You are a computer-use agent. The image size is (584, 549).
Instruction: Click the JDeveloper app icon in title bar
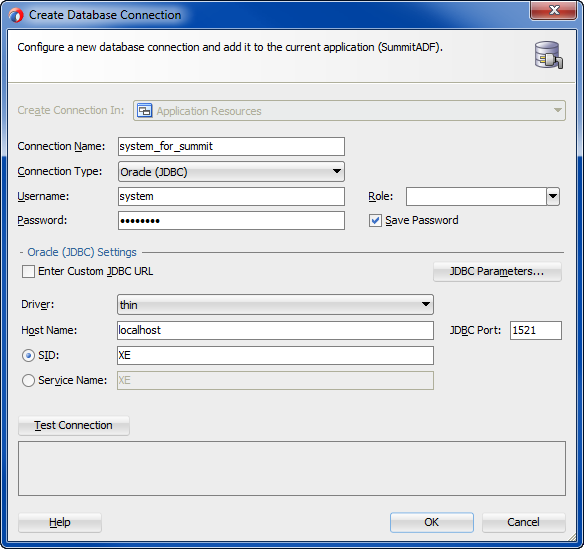point(16,15)
